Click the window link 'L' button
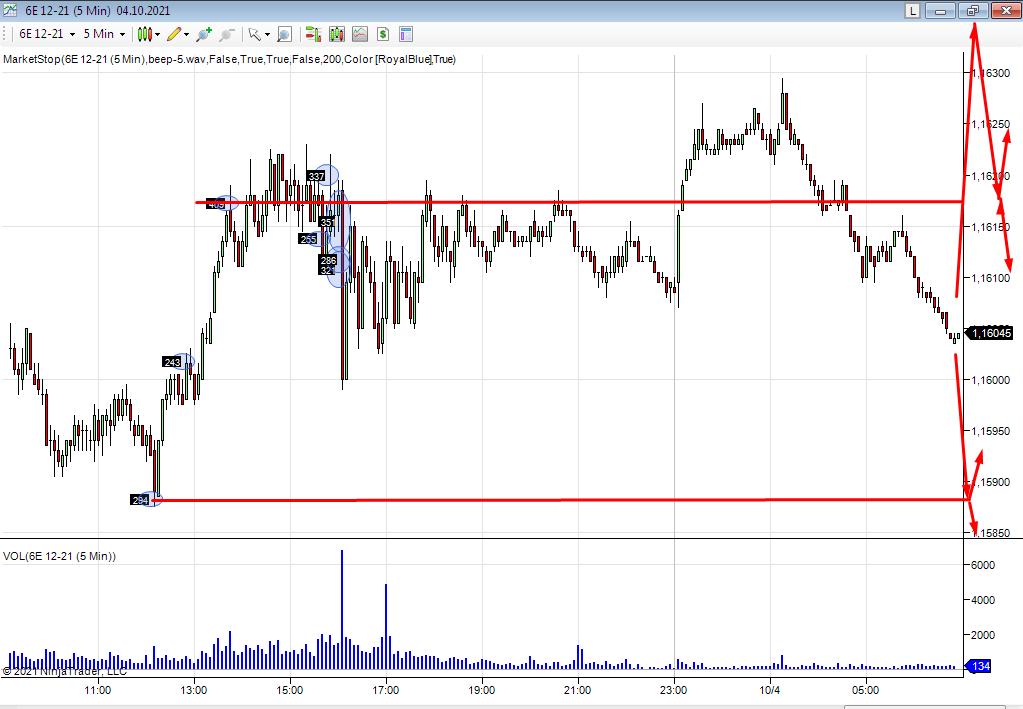Screen dimensions: 1023x709 tap(912, 11)
